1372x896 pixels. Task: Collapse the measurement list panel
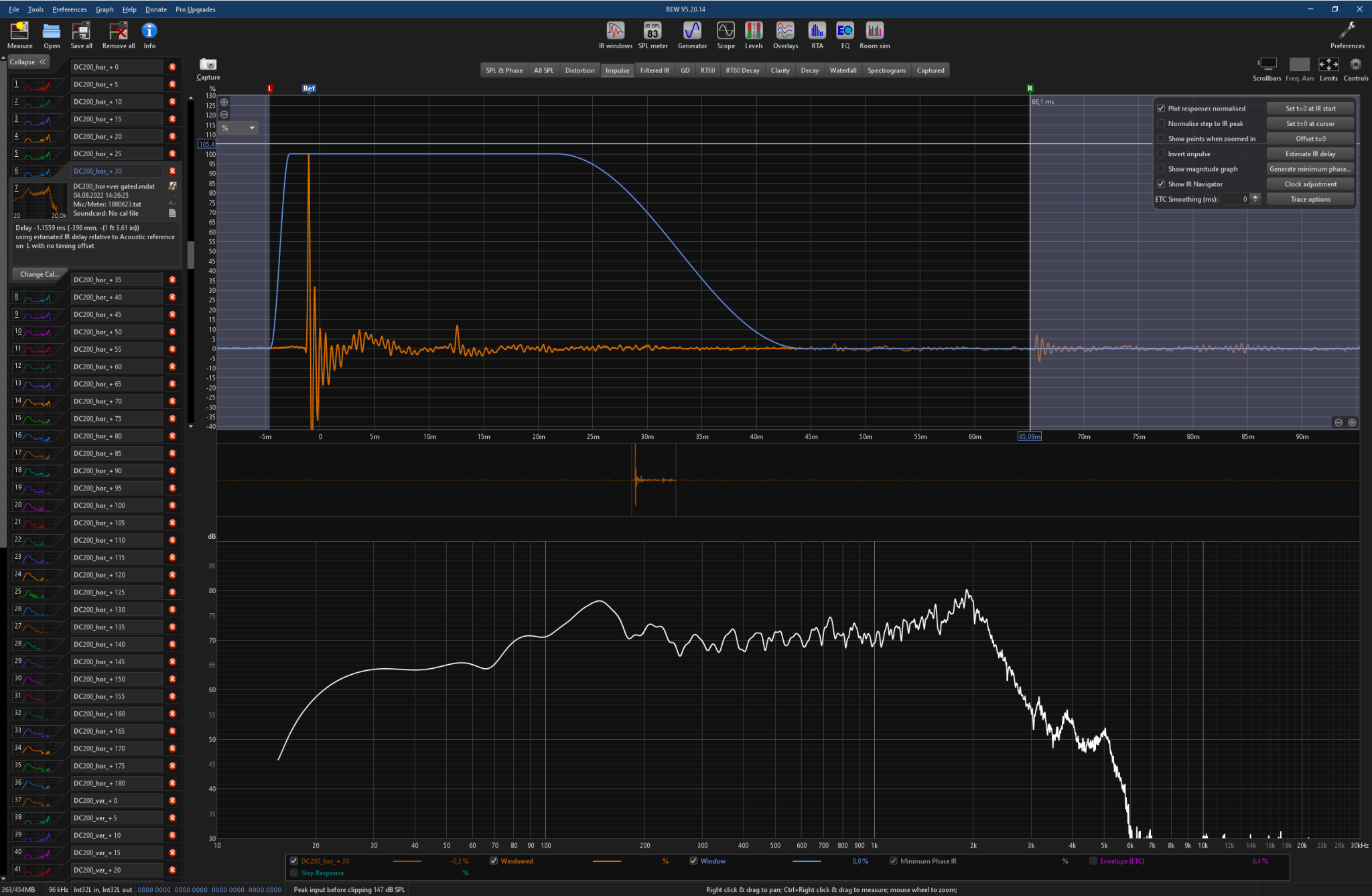pos(27,62)
